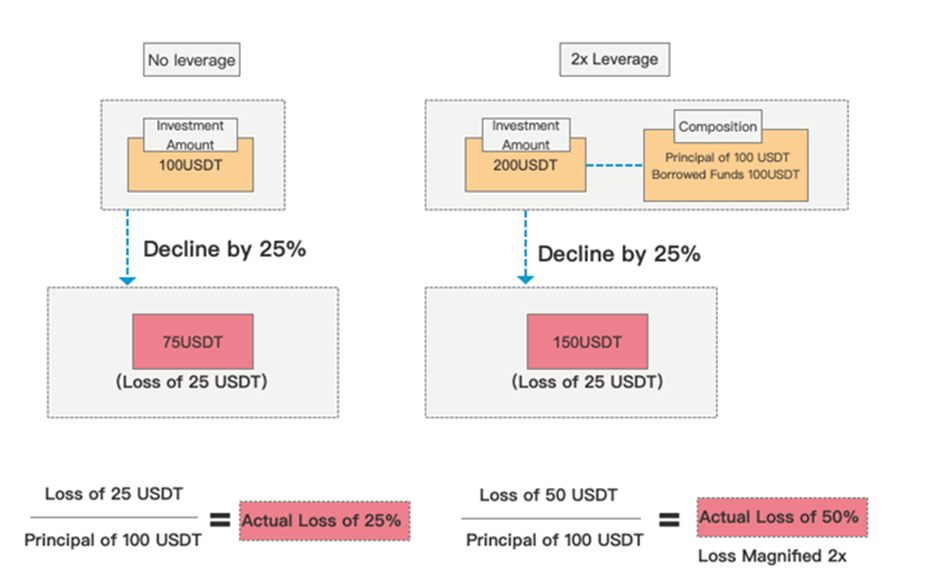
Task: Select the 100USDT investment amount box
Action: [190, 165]
